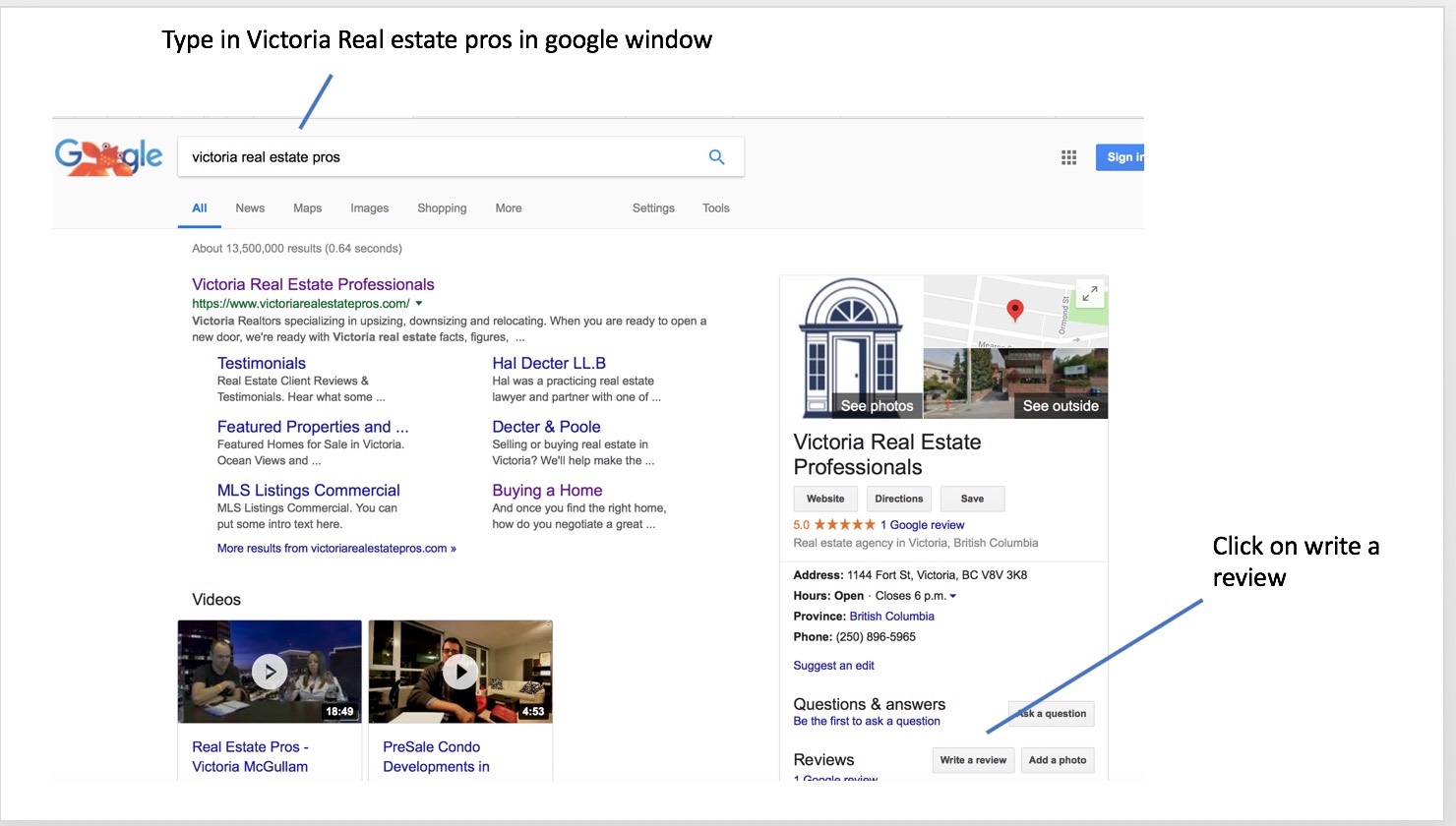Click the Sign in button
This screenshot has width=1456, height=826.
tap(1121, 157)
